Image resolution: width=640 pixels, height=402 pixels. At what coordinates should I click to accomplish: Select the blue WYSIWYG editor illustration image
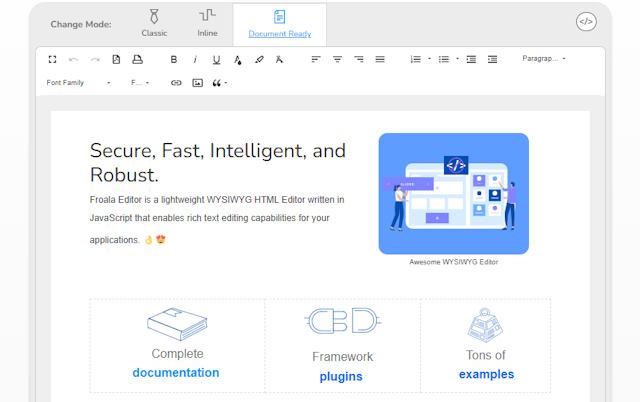tap(453, 193)
